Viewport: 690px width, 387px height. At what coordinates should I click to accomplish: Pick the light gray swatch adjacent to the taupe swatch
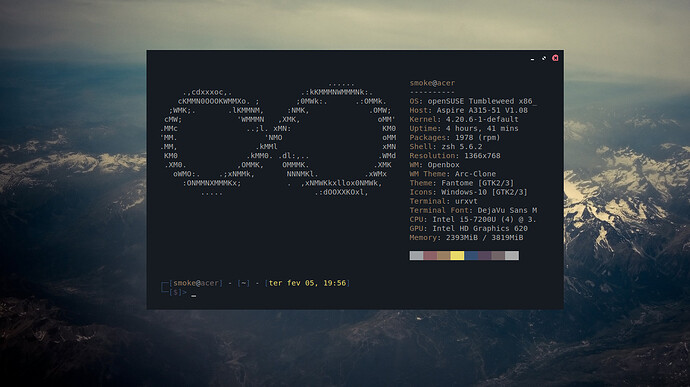[x=512, y=256]
